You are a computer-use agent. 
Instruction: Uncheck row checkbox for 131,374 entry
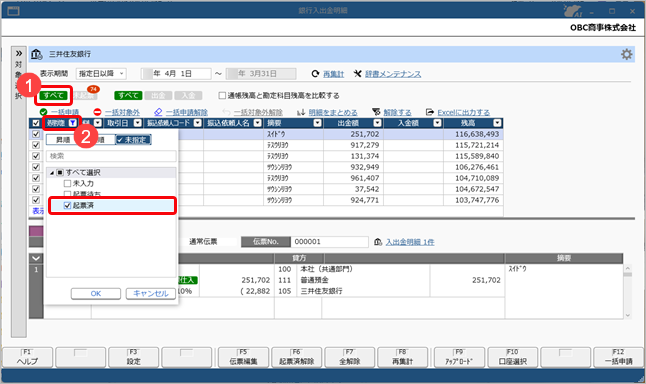click(x=36, y=156)
